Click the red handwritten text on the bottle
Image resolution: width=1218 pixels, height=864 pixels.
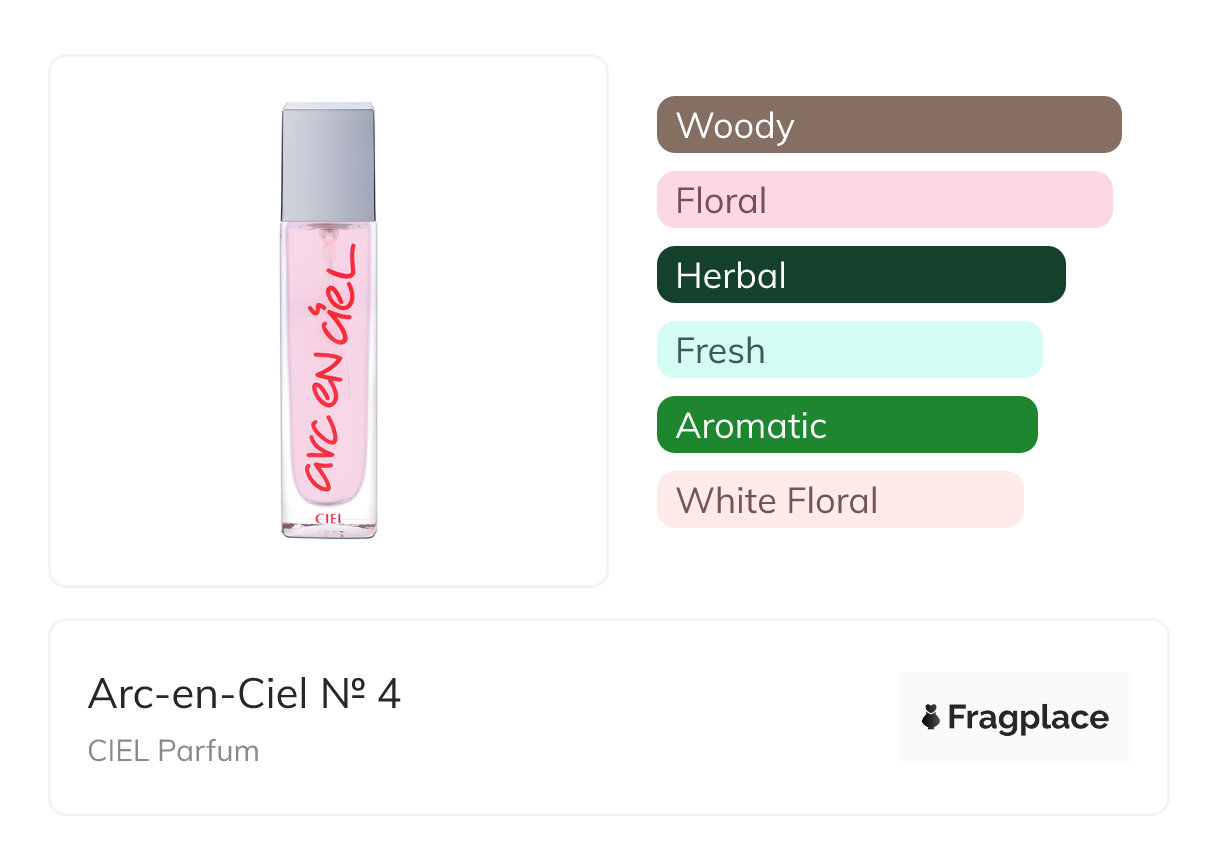[332, 370]
